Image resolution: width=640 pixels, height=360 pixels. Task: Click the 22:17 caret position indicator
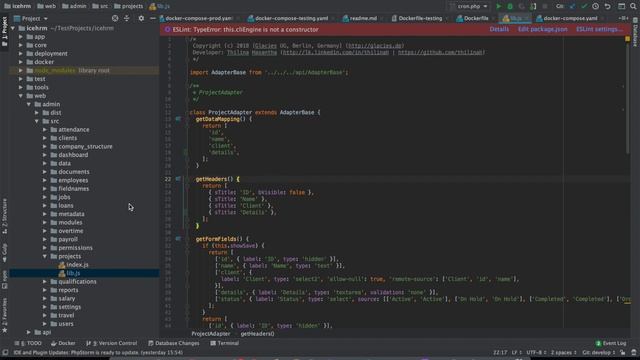[x=500, y=352]
